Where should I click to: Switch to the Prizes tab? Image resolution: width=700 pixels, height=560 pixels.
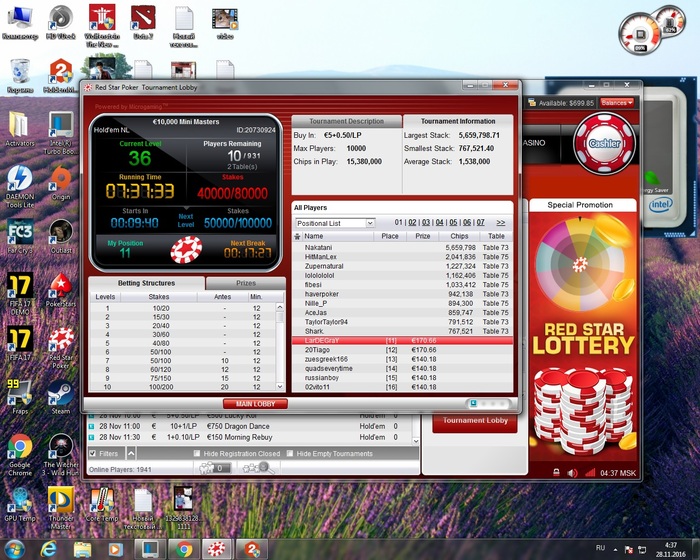(x=246, y=283)
